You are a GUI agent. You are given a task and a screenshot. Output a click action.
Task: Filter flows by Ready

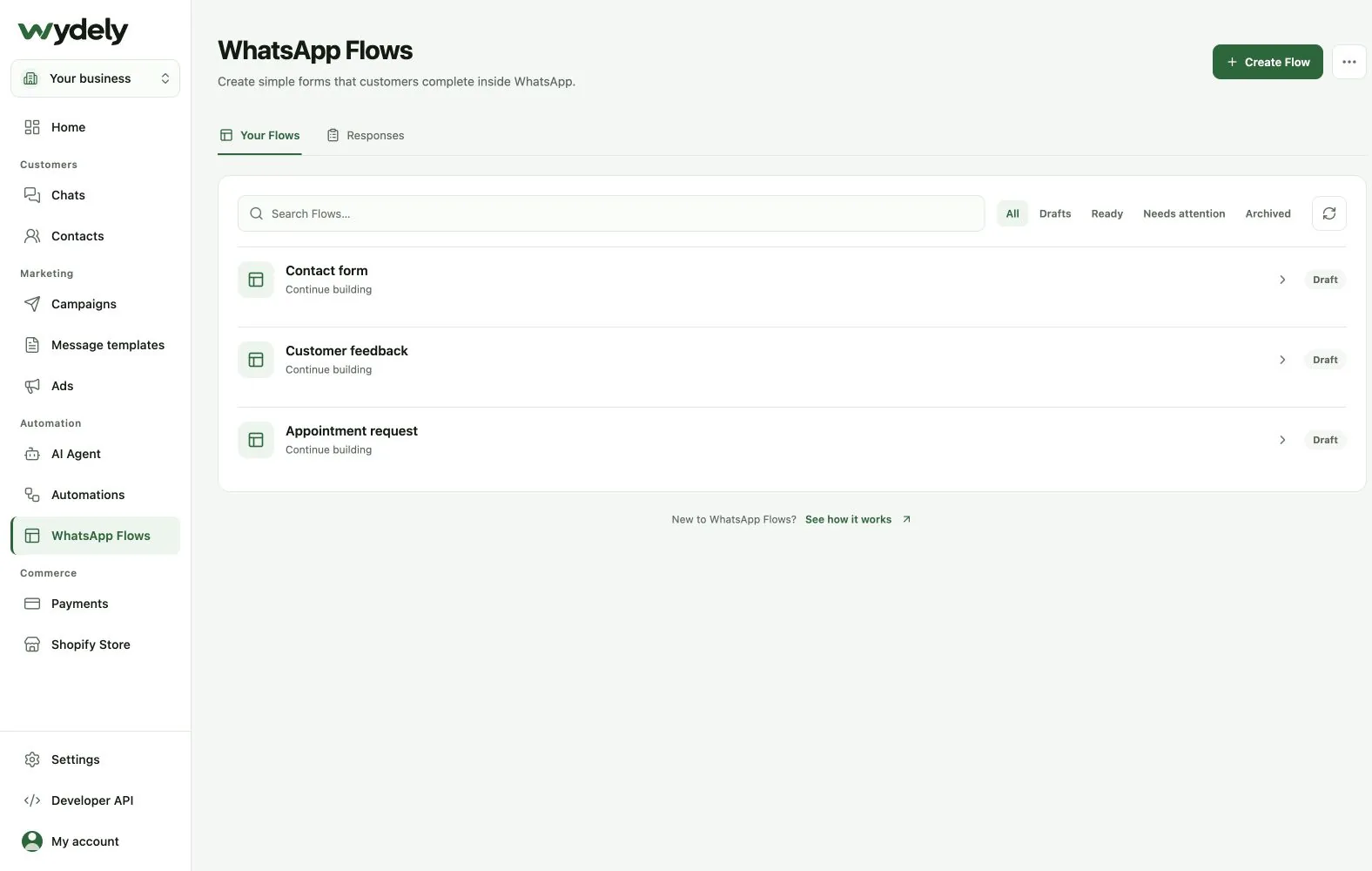pos(1107,213)
